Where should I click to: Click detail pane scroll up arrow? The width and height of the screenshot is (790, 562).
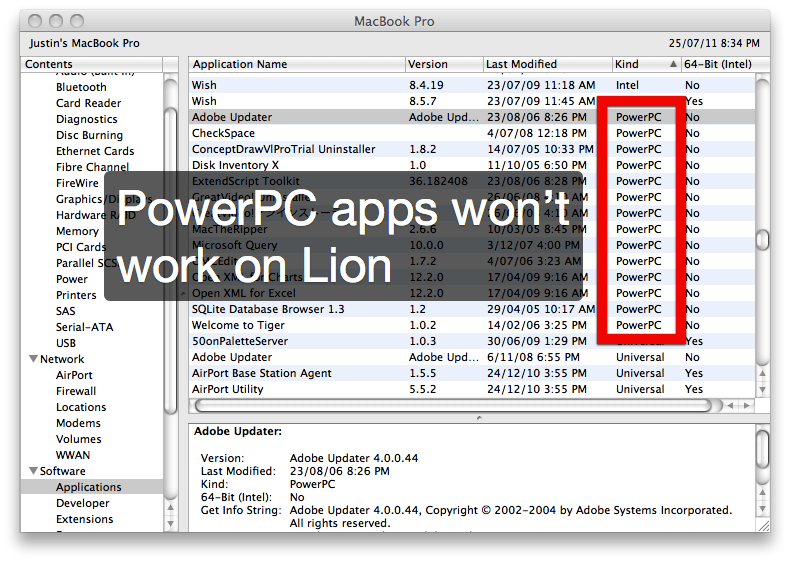[763, 492]
